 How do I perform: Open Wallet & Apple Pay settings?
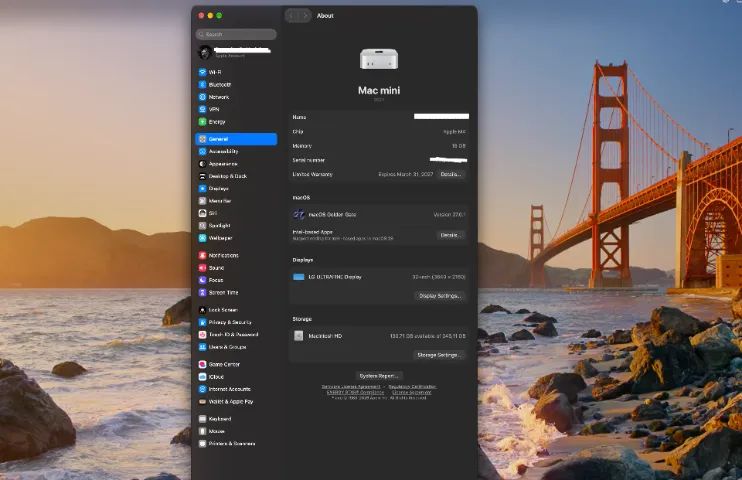click(x=236, y=401)
